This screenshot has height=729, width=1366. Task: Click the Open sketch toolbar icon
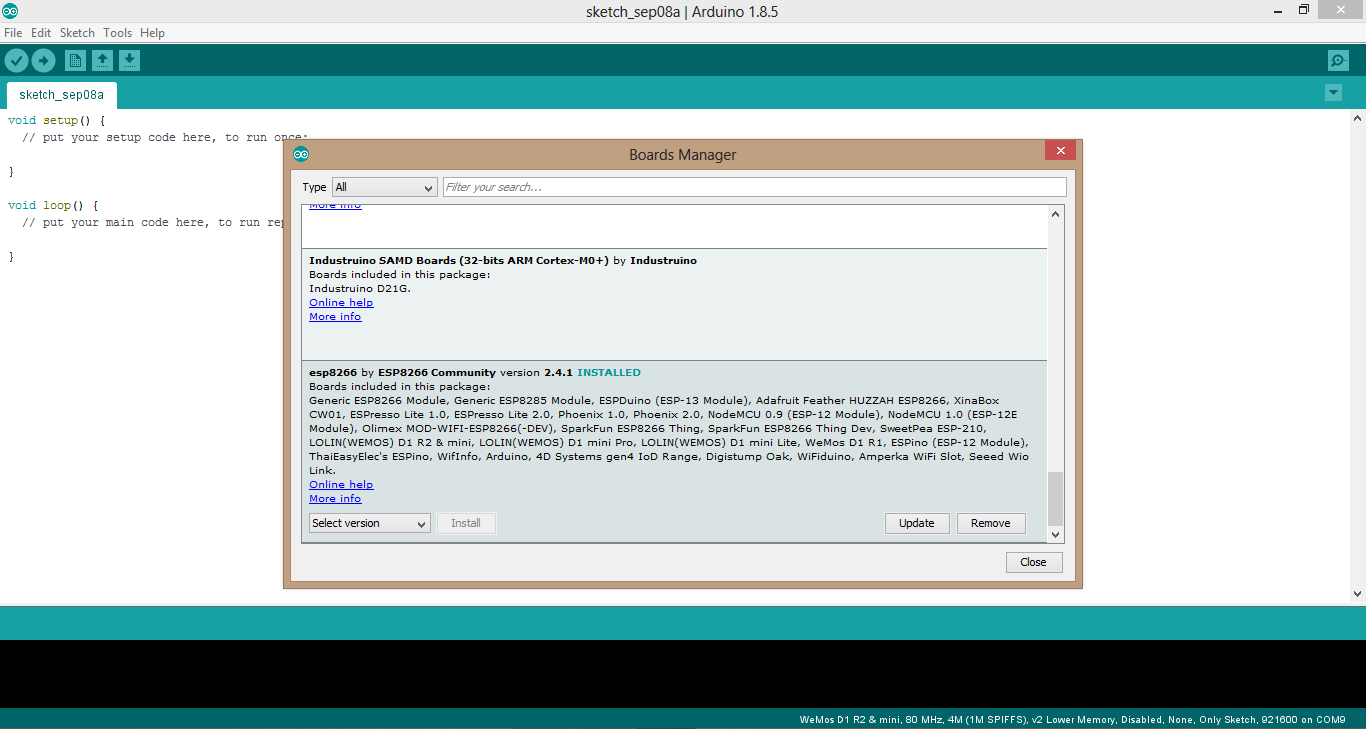click(x=102, y=60)
